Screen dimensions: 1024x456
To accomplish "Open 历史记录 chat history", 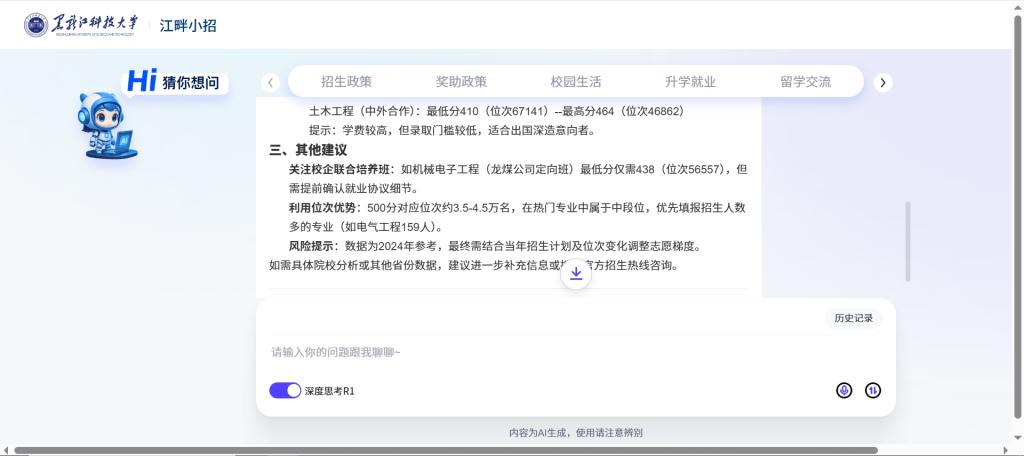I will [854, 318].
